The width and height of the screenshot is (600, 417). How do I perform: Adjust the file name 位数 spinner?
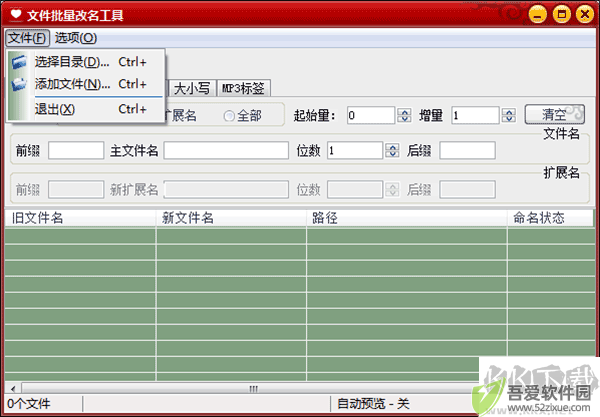pyautogui.click(x=392, y=150)
